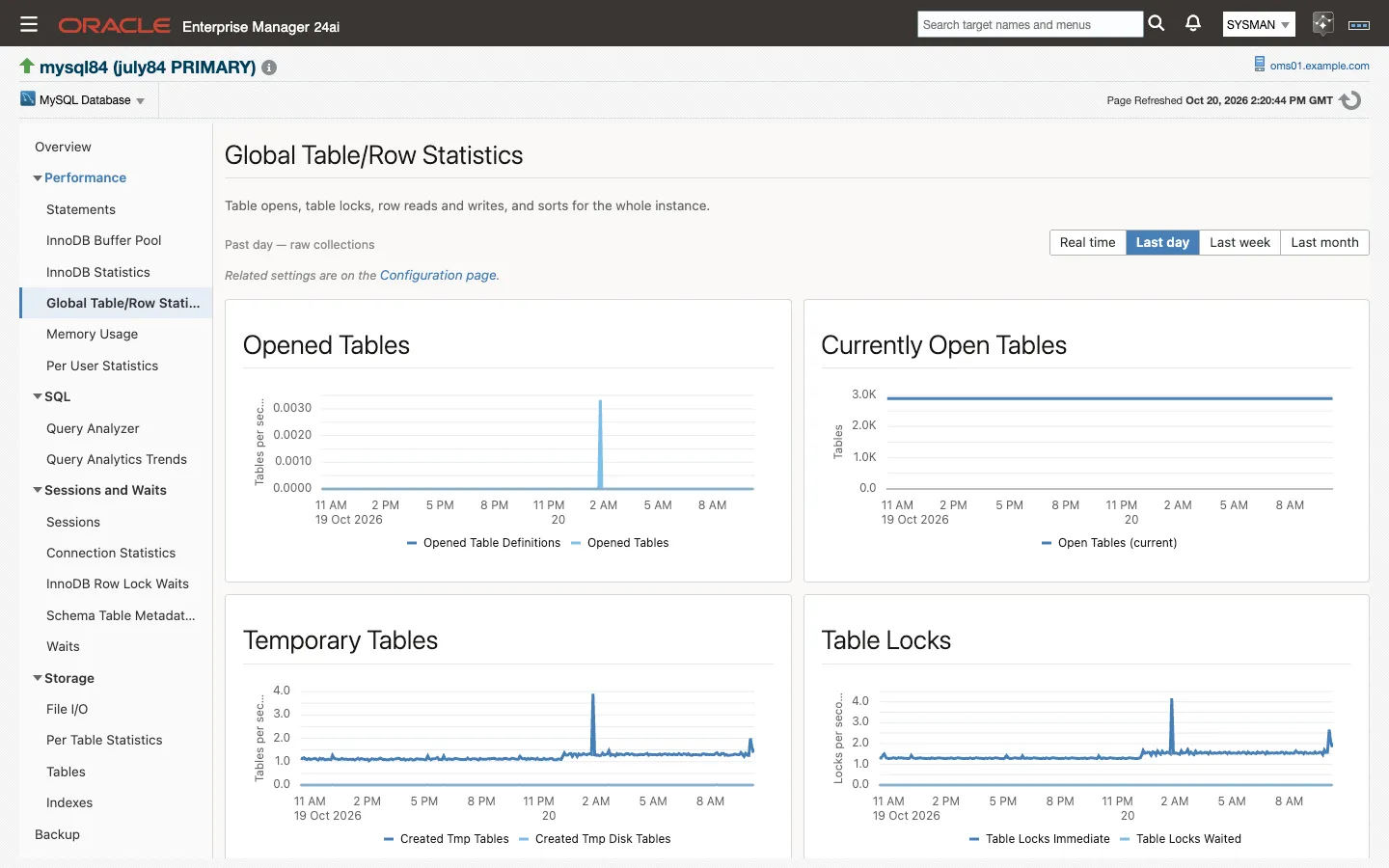This screenshot has height=868, width=1389.
Task: Select the Real time range
Action: pyautogui.click(x=1087, y=242)
